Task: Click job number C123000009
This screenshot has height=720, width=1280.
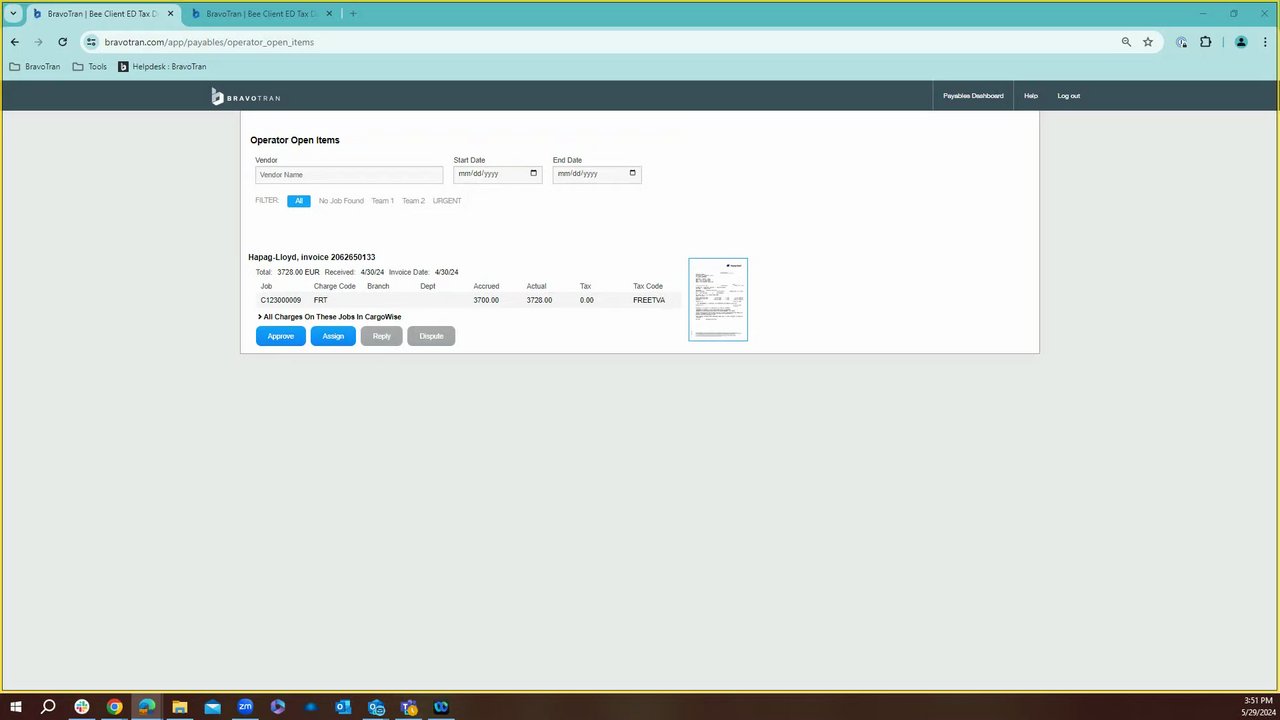Action: tap(281, 300)
